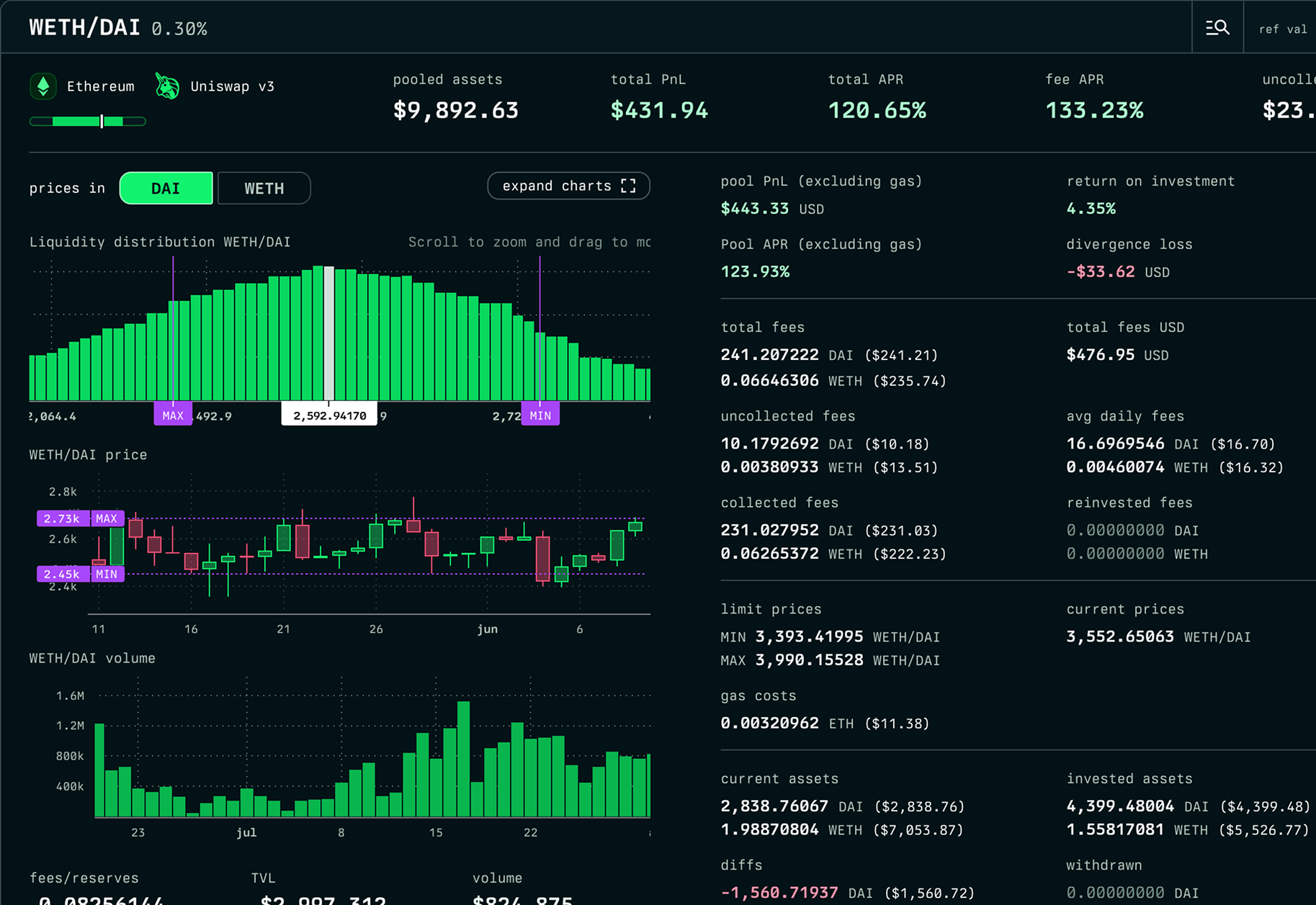Image resolution: width=1316 pixels, height=905 pixels.
Task: Click the WETH/DAI pair title
Action: pyautogui.click(x=84, y=27)
